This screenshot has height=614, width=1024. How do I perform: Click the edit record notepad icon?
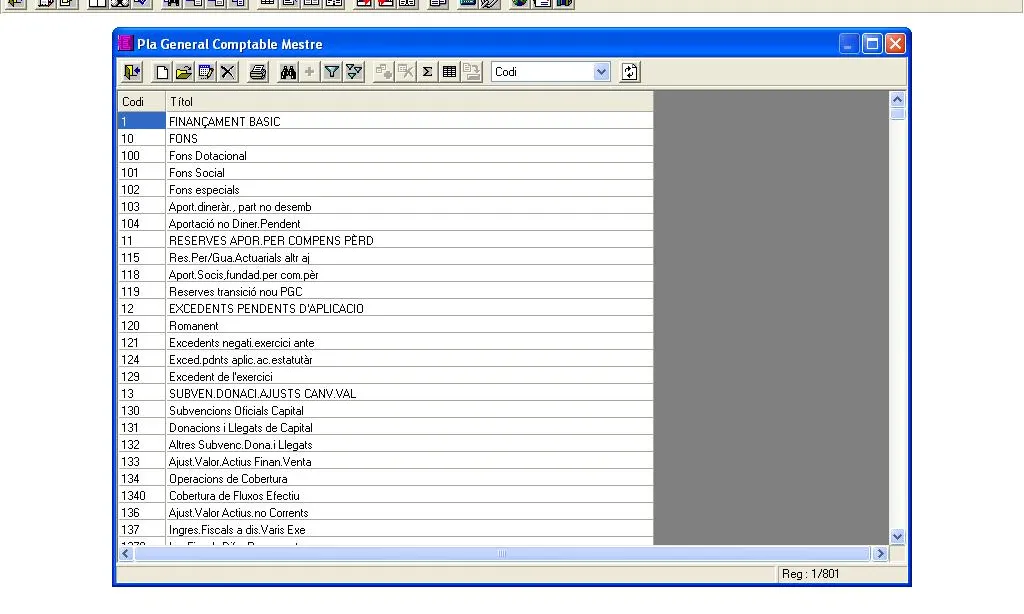click(x=206, y=72)
